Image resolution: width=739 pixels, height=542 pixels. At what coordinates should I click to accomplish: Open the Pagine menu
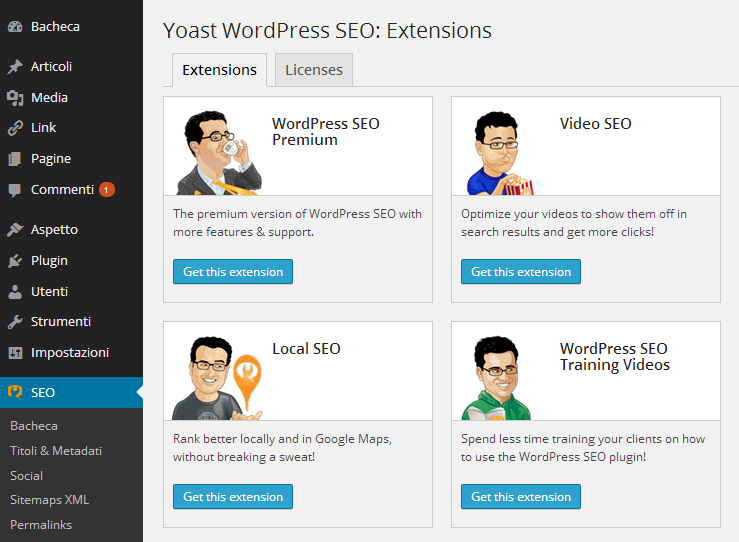coord(51,159)
